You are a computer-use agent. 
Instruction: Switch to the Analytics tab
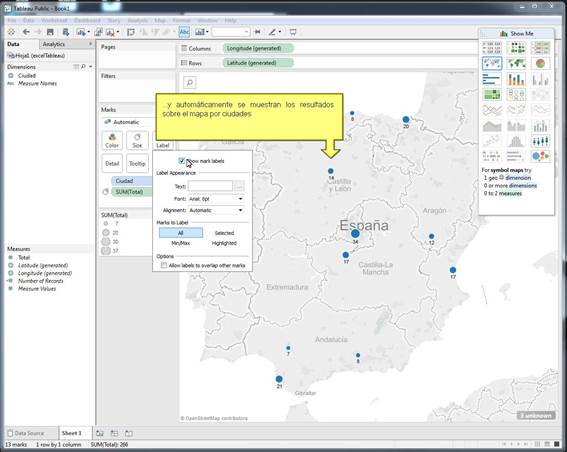tap(54, 44)
